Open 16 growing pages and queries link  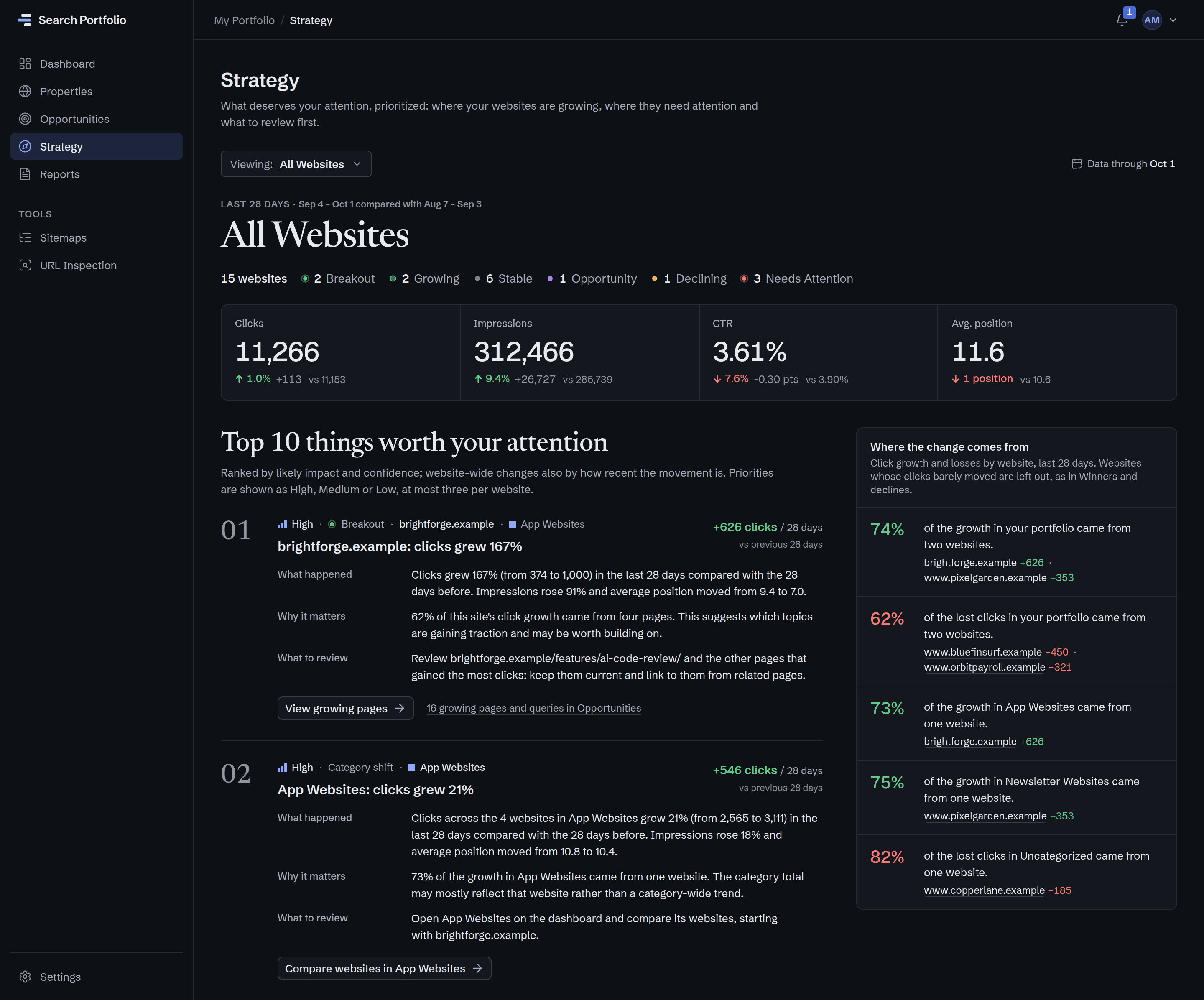coord(533,708)
